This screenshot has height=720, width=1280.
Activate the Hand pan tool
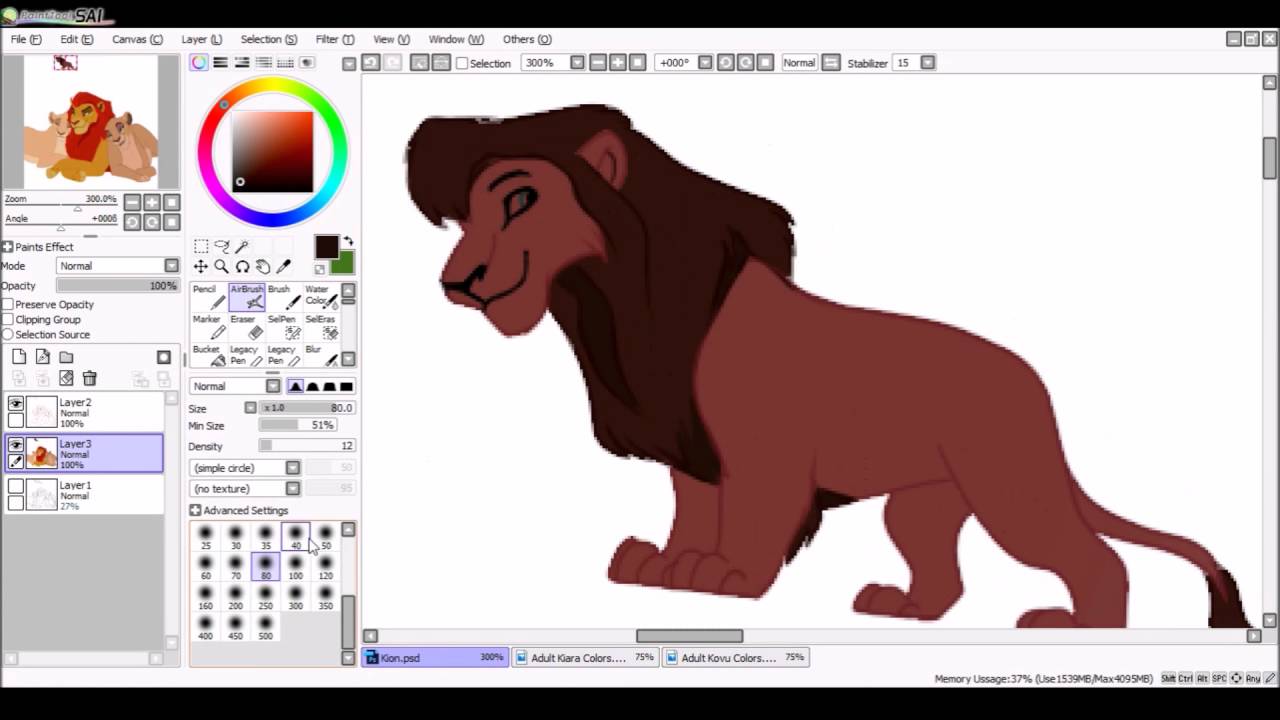click(262, 266)
